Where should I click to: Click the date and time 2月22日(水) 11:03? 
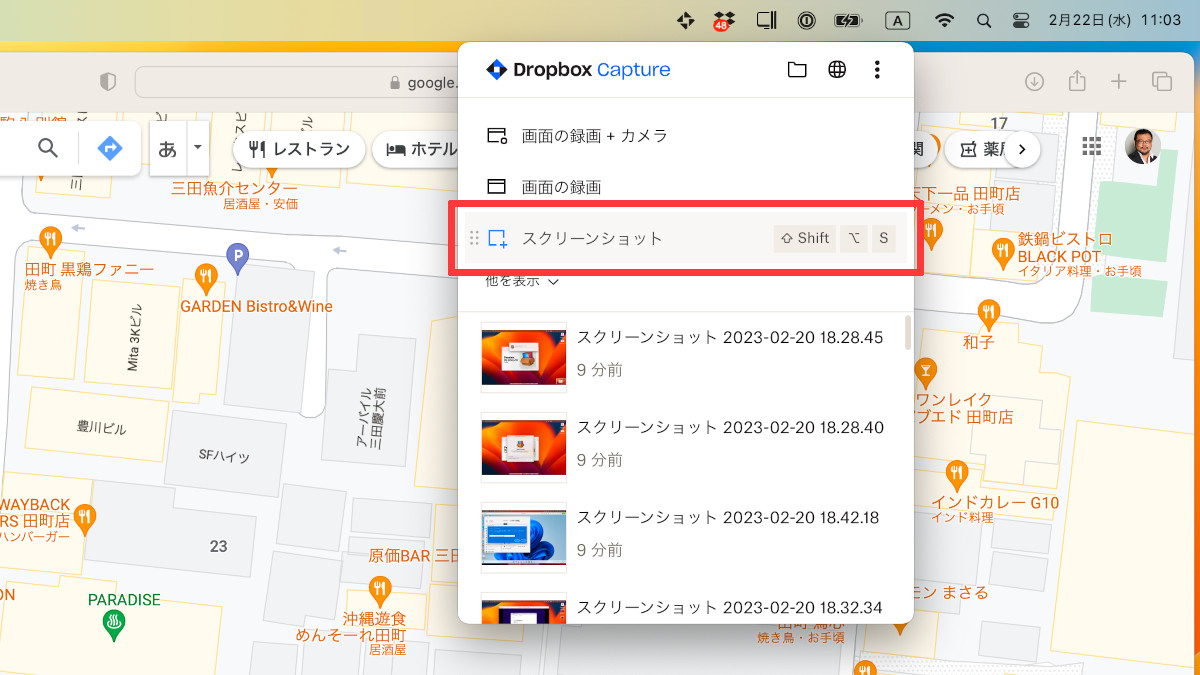[1115, 20]
